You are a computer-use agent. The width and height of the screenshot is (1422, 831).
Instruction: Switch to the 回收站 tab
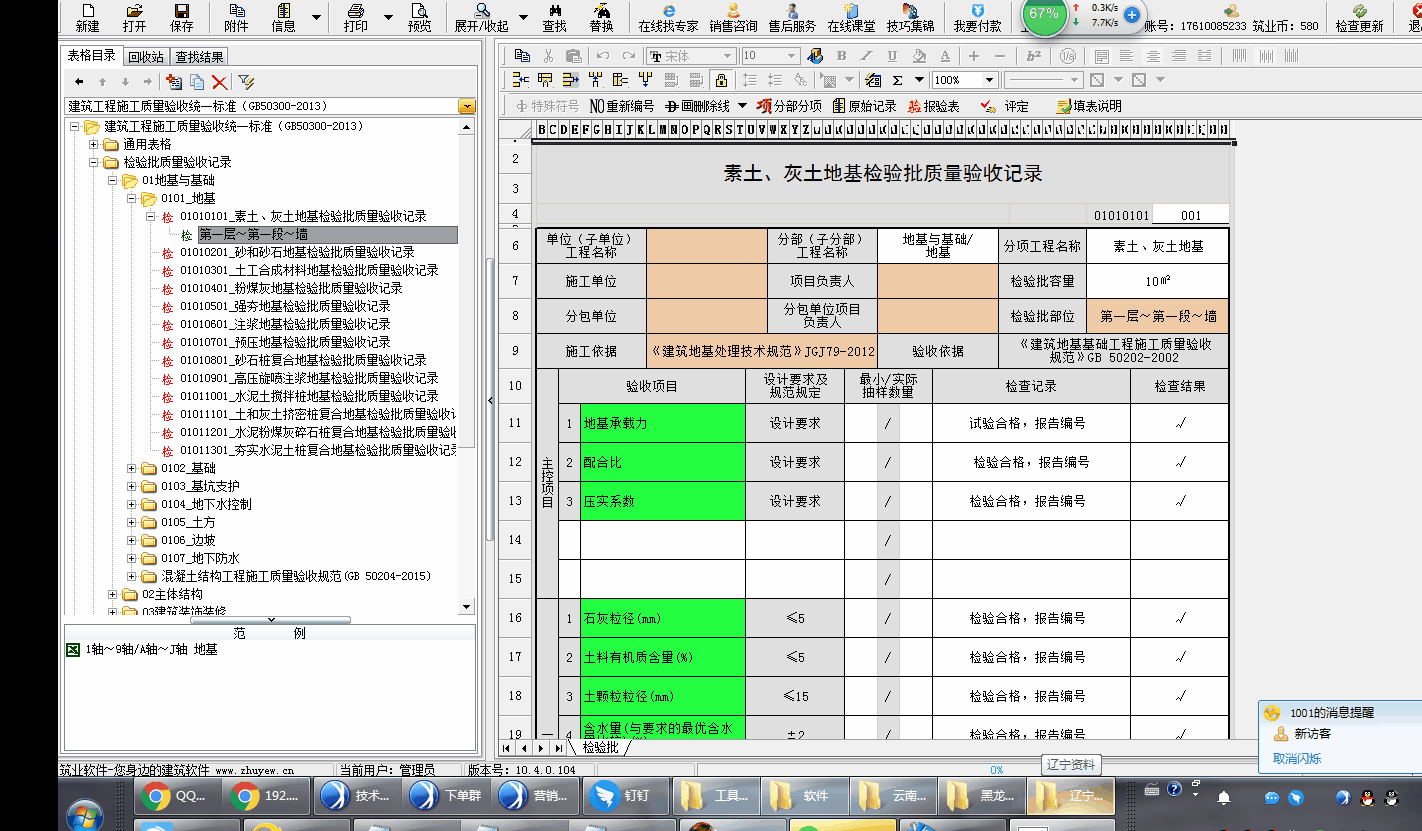[145, 57]
